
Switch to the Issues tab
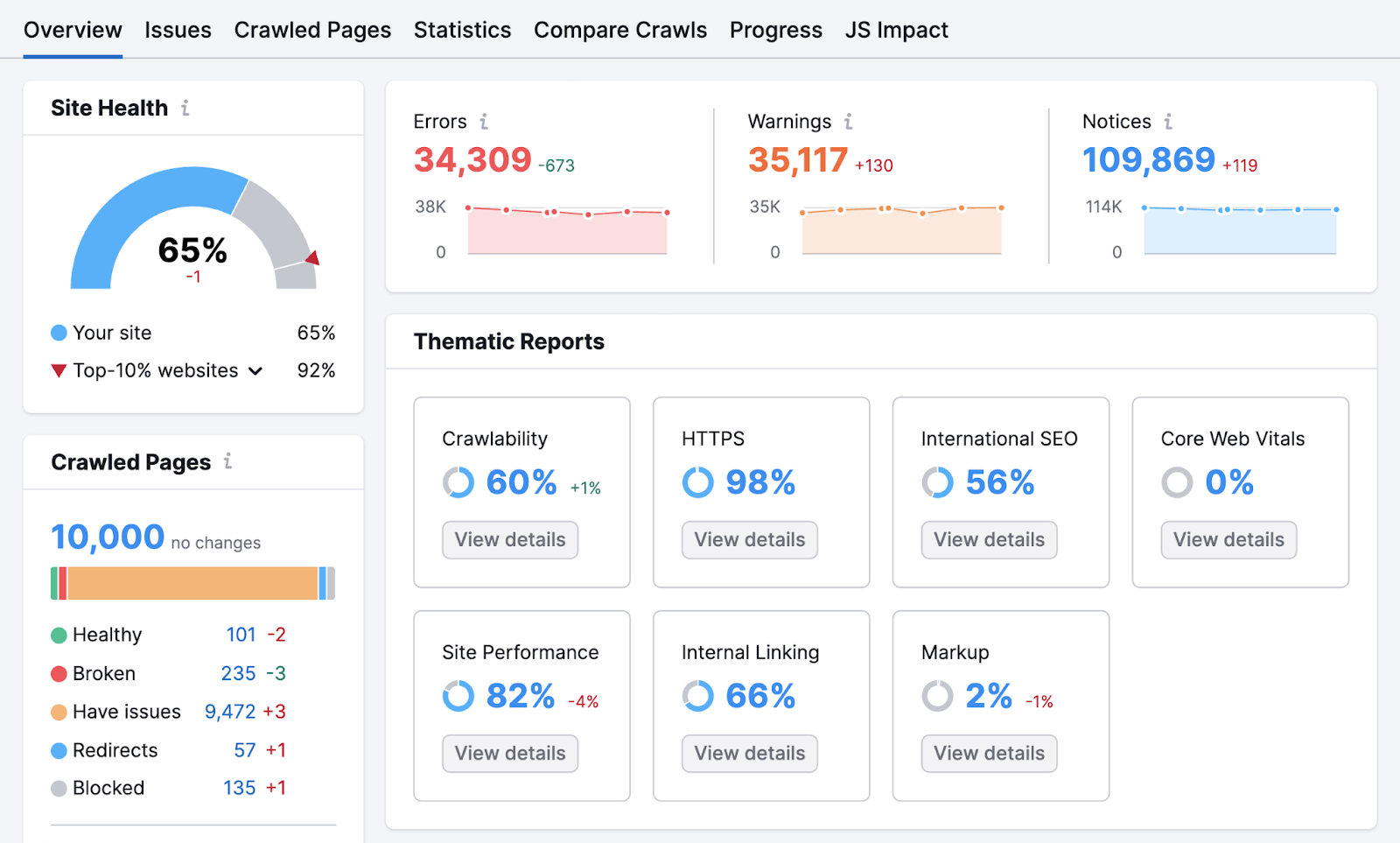(178, 29)
